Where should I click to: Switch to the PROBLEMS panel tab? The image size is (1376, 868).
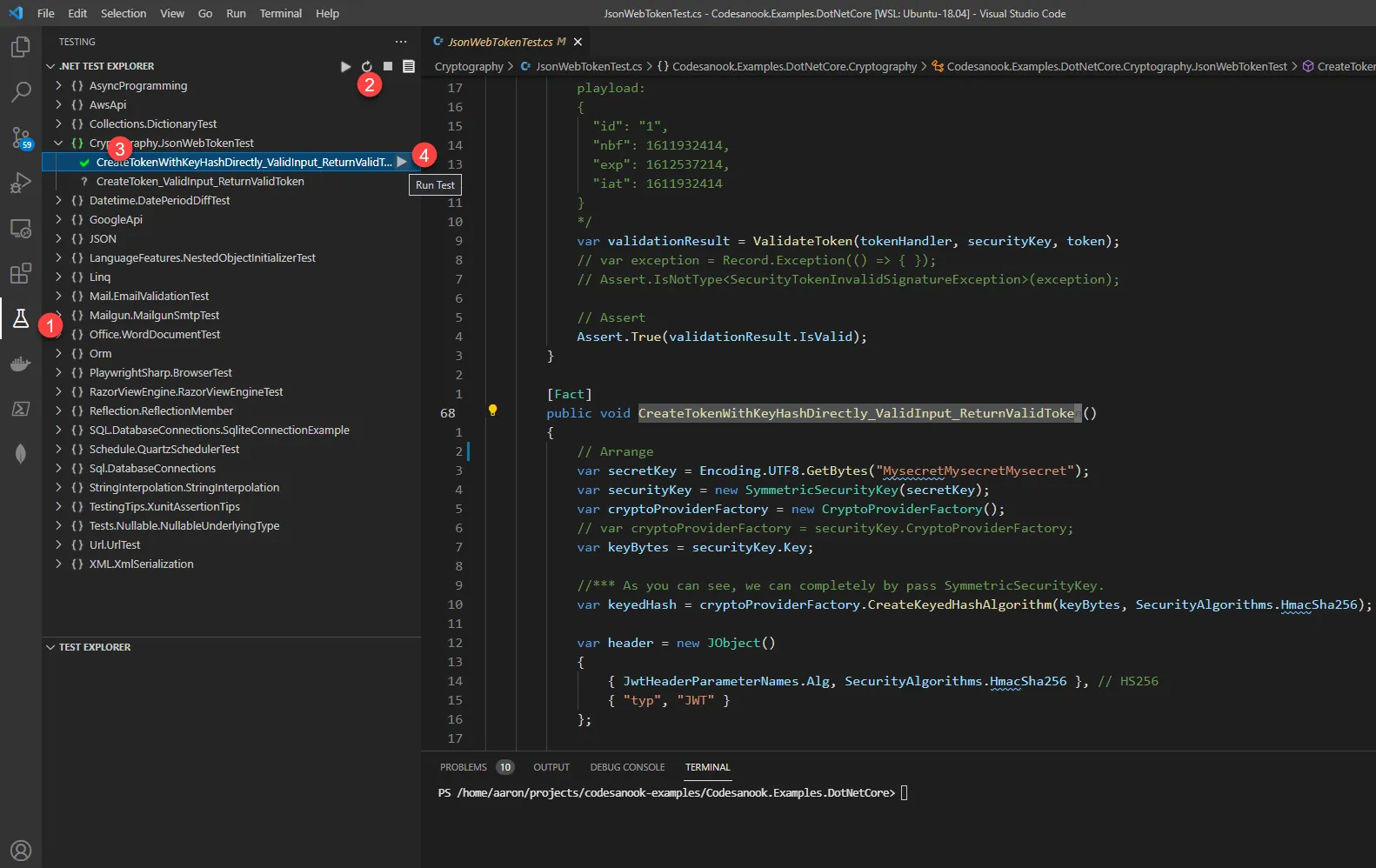(463, 767)
